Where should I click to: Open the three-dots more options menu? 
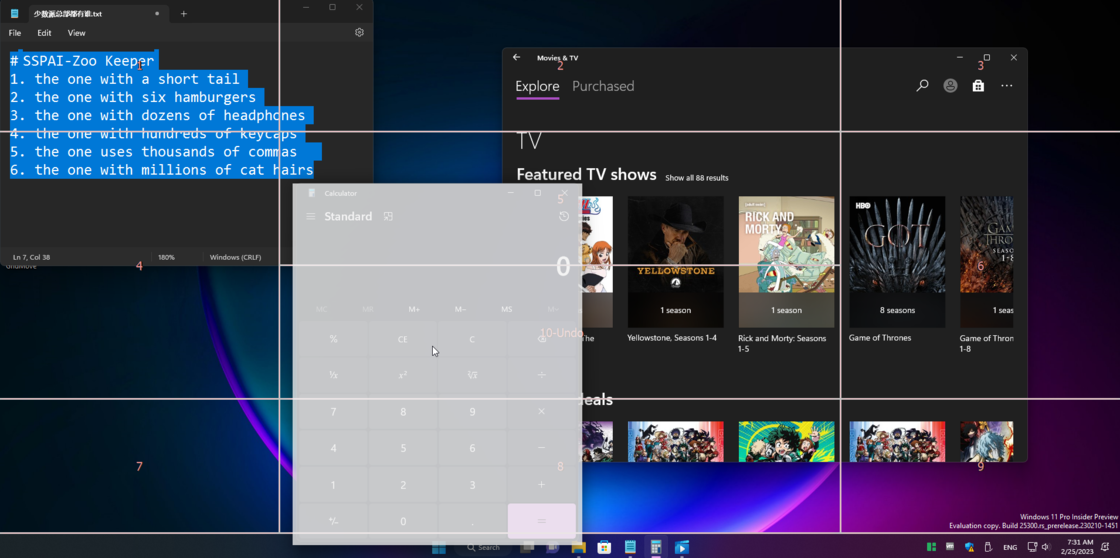tap(1007, 86)
